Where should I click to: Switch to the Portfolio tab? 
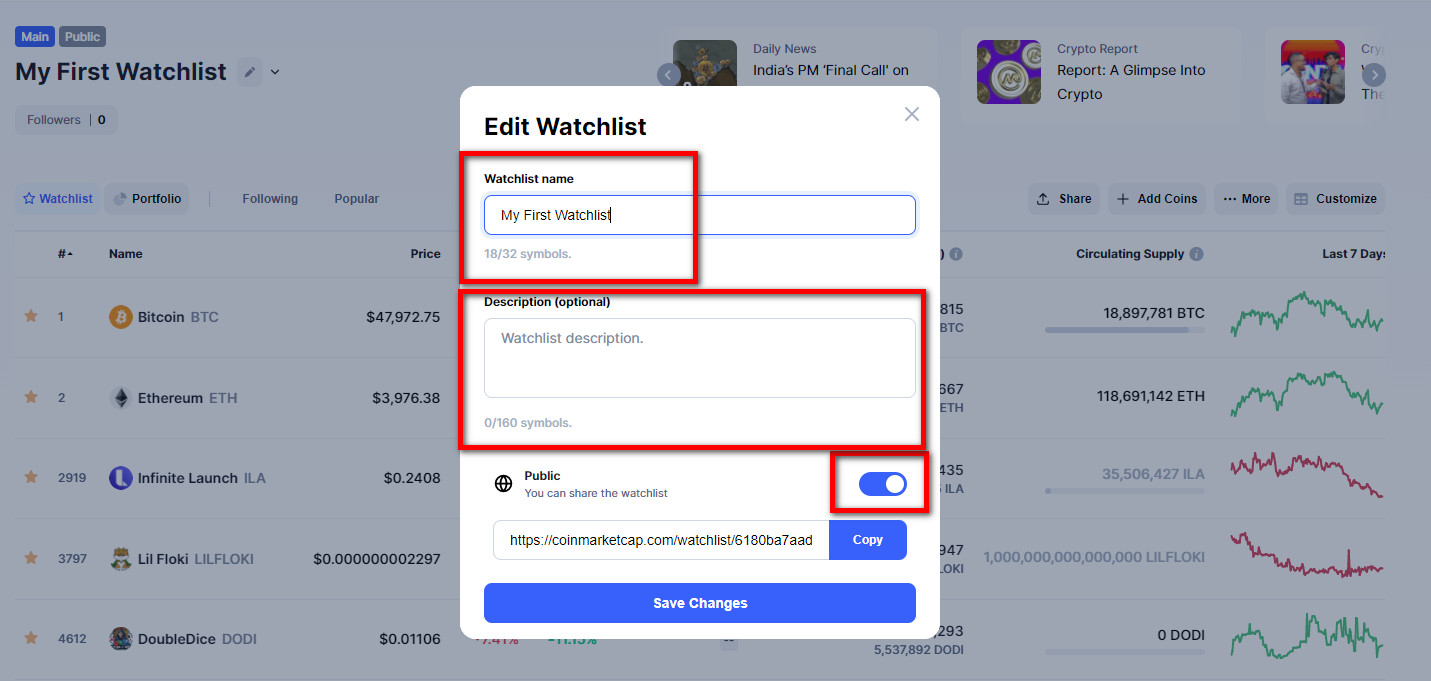click(x=147, y=199)
